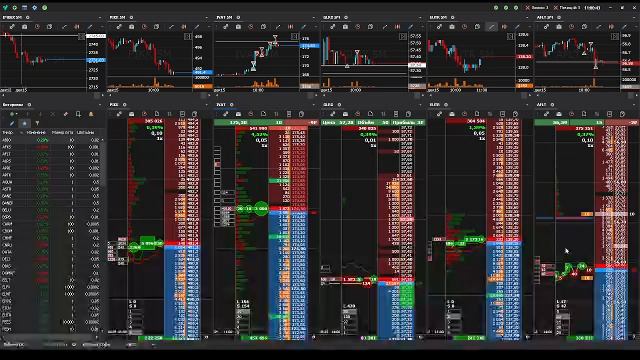Open settings gear beside the third order book title
The height and width of the screenshot is (360, 640).
pos(232,105)
